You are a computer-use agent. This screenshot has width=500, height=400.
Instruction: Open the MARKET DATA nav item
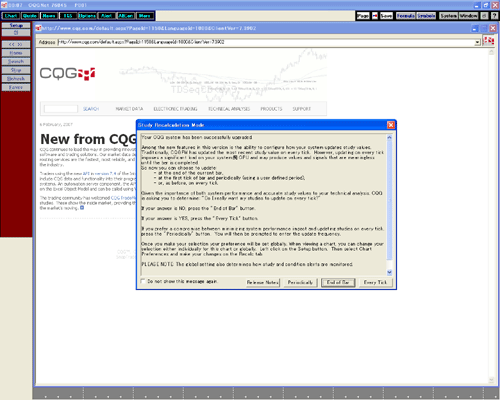point(129,109)
